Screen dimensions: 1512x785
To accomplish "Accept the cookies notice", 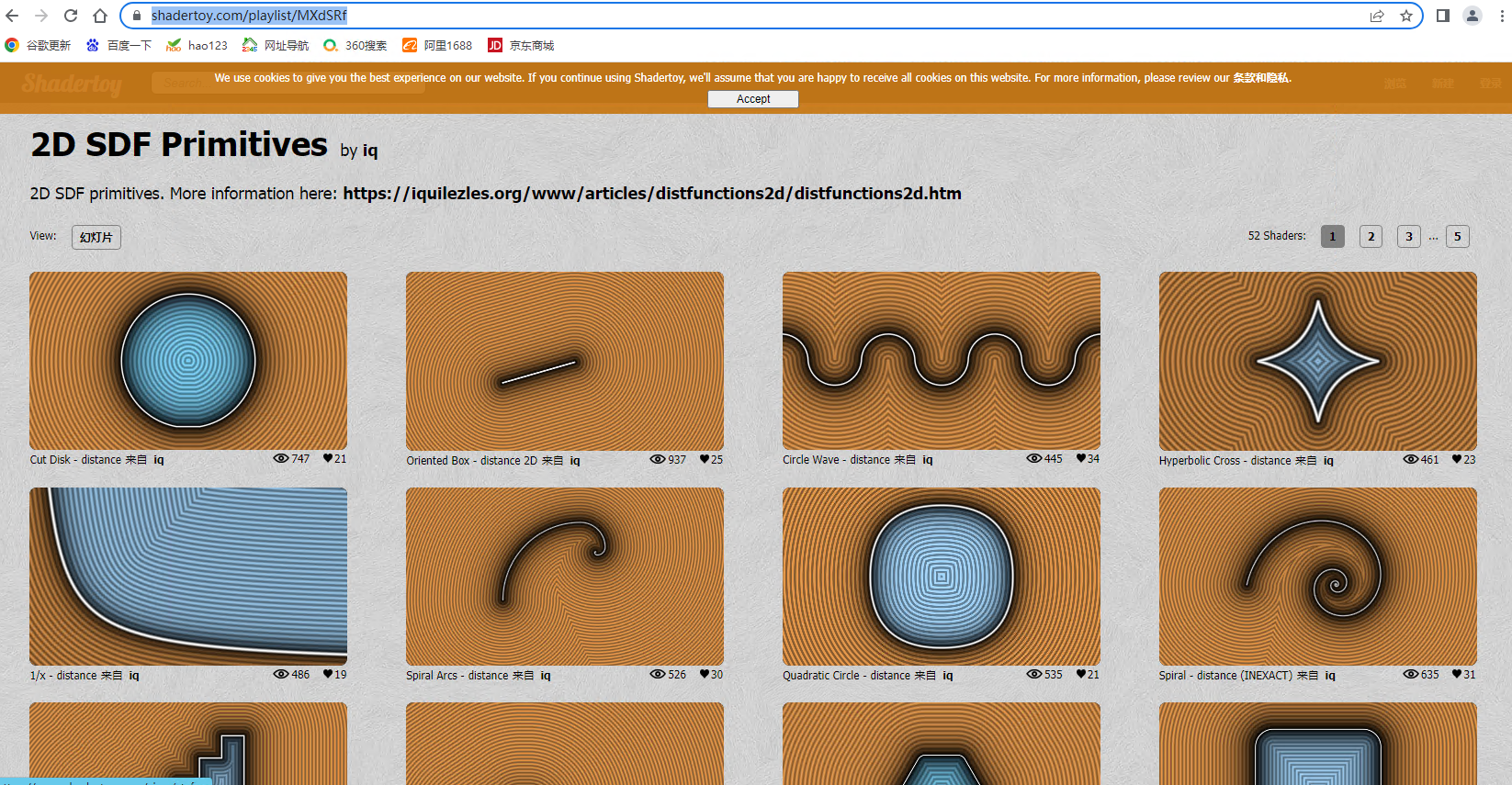I will [753, 99].
